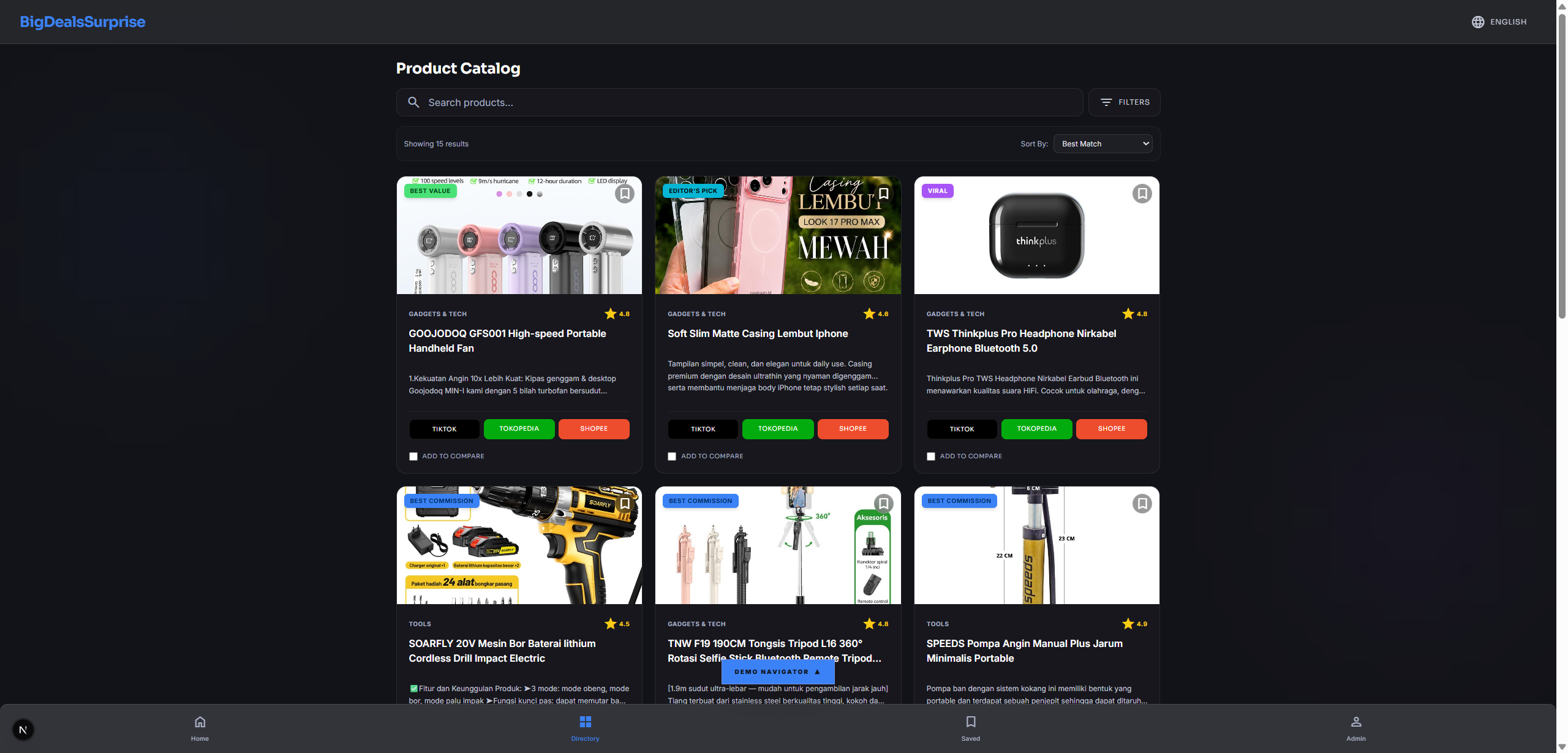
Task: Open TikTok link for Soft Slim Casing
Action: (703, 429)
